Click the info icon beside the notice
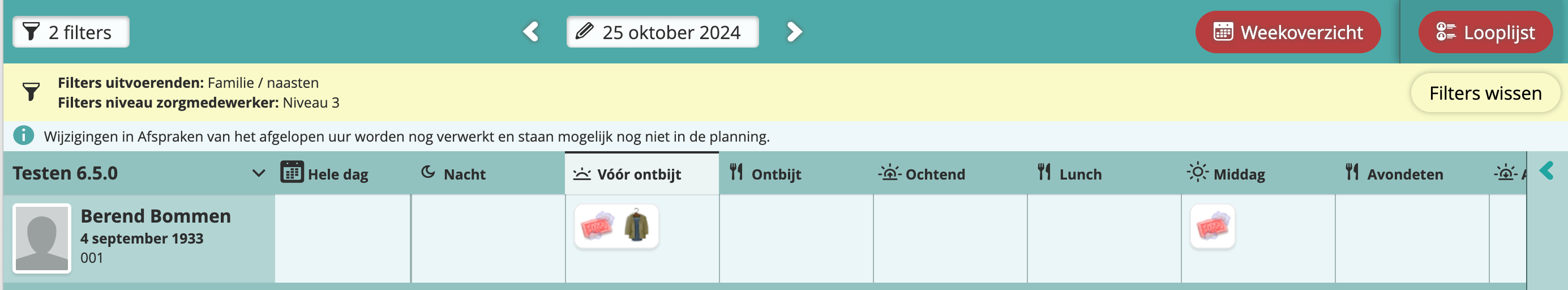Screen dimensions: 1568x290 [x=24, y=136]
